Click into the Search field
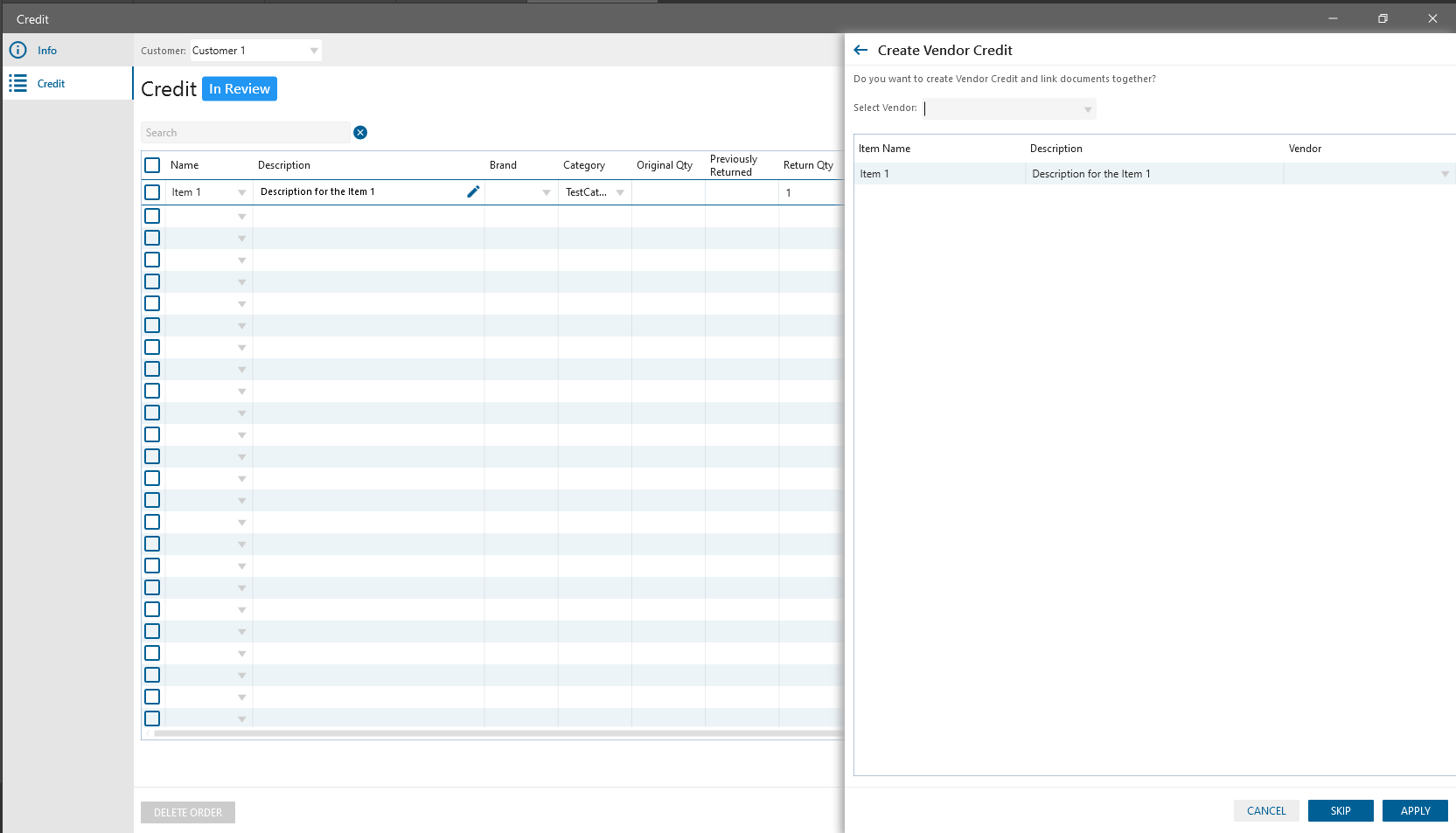 [245, 133]
